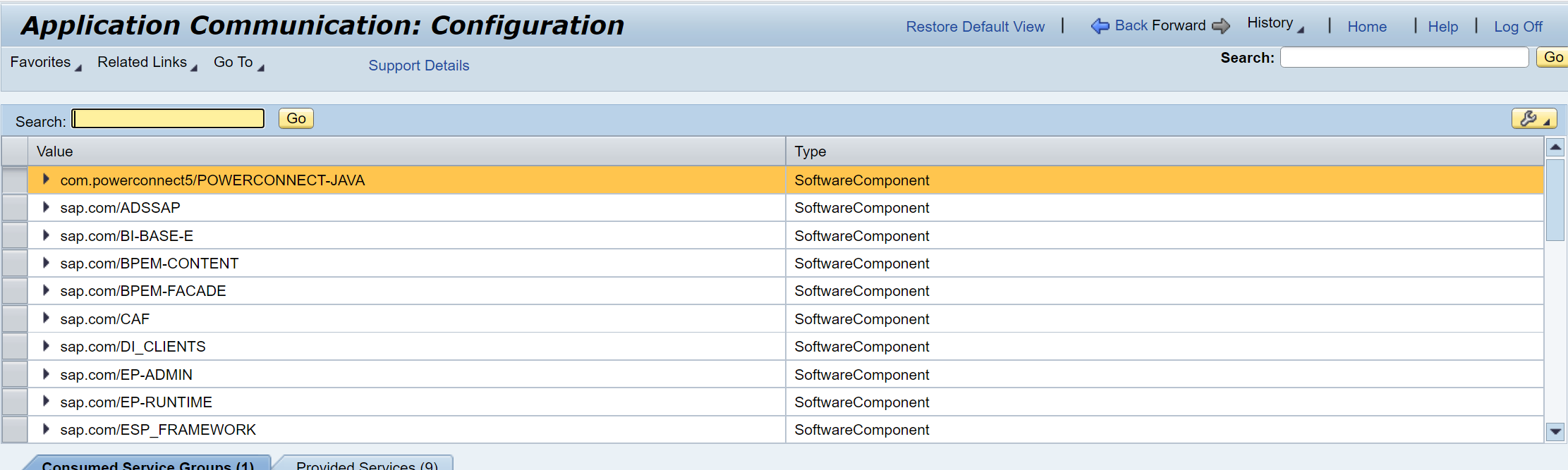This screenshot has height=470, width=1568.
Task: Expand the sap.com/EP-ADMIN node
Action: [x=46, y=374]
